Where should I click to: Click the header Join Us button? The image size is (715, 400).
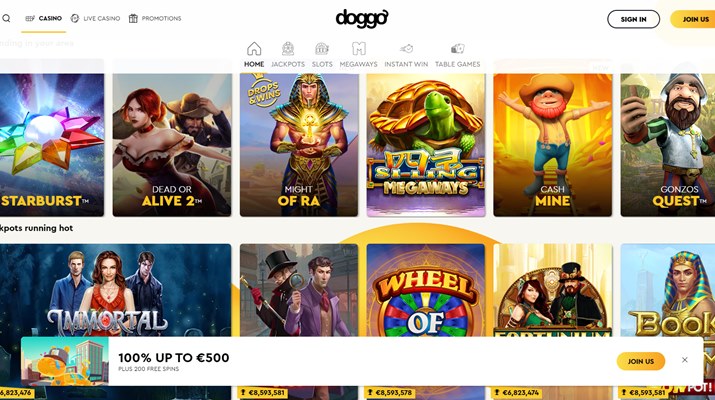pos(693,19)
